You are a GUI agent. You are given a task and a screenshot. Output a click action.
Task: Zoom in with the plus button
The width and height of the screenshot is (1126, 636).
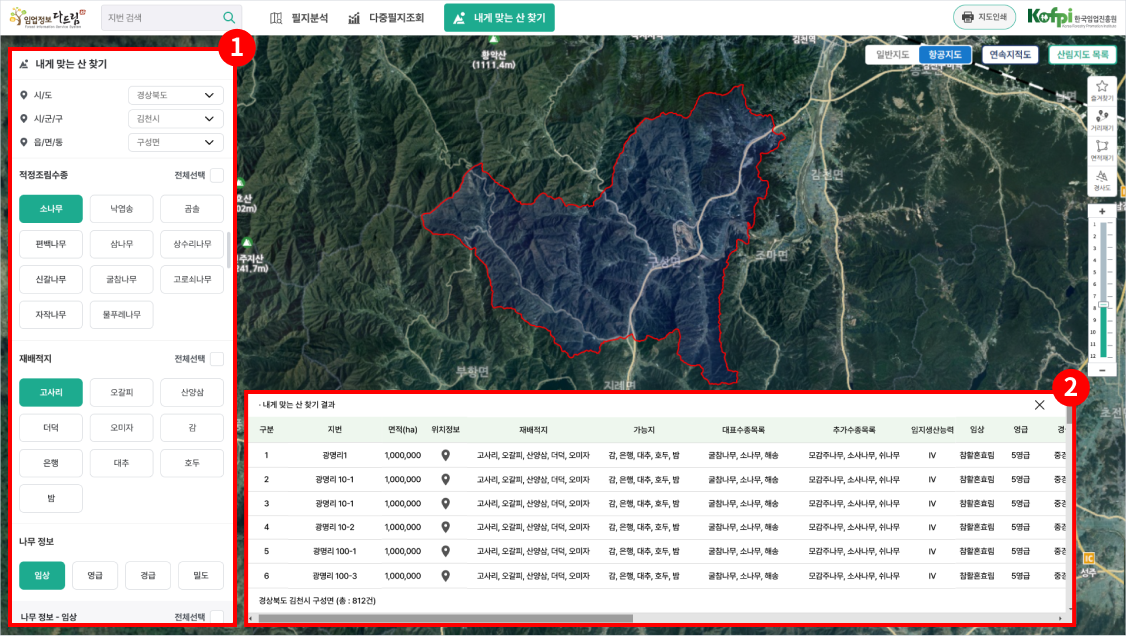point(1102,211)
